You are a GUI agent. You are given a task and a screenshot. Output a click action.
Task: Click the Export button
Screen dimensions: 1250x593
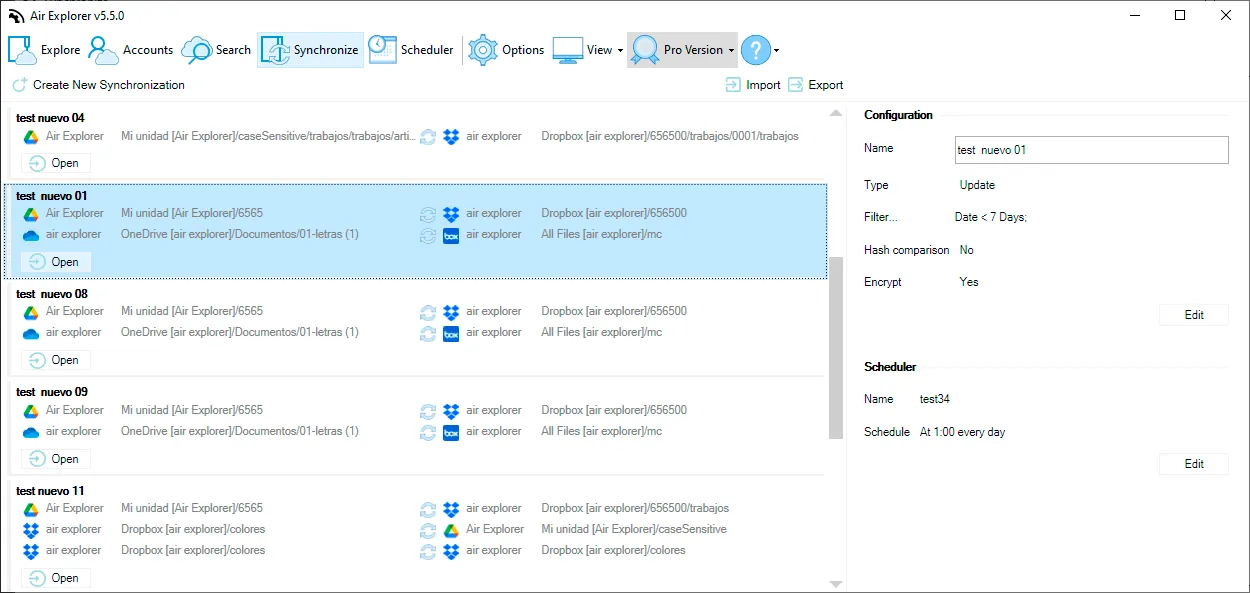click(x=816, y=85)
